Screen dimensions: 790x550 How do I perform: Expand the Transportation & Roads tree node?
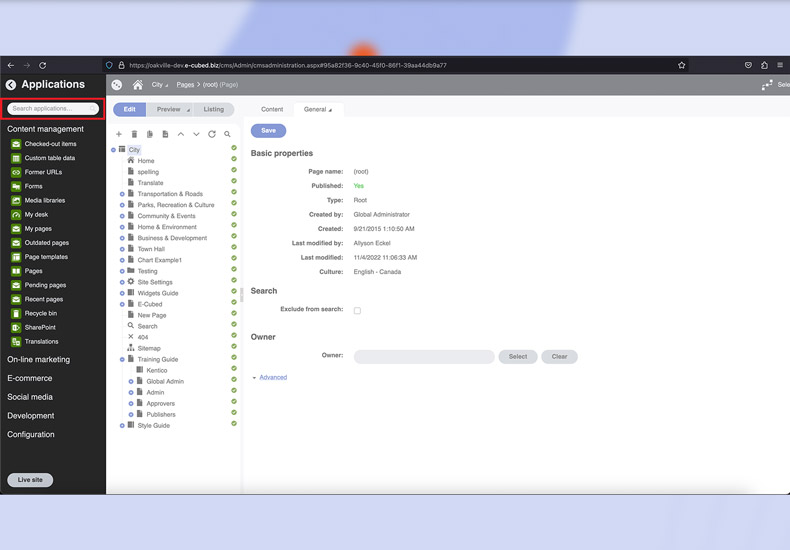click(x=122, y=194)
